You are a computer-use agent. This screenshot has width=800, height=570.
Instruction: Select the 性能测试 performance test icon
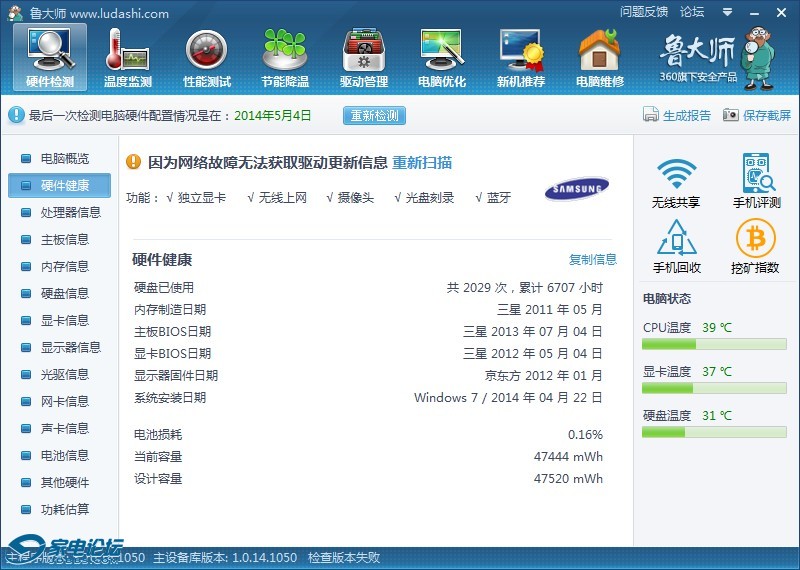206,58
